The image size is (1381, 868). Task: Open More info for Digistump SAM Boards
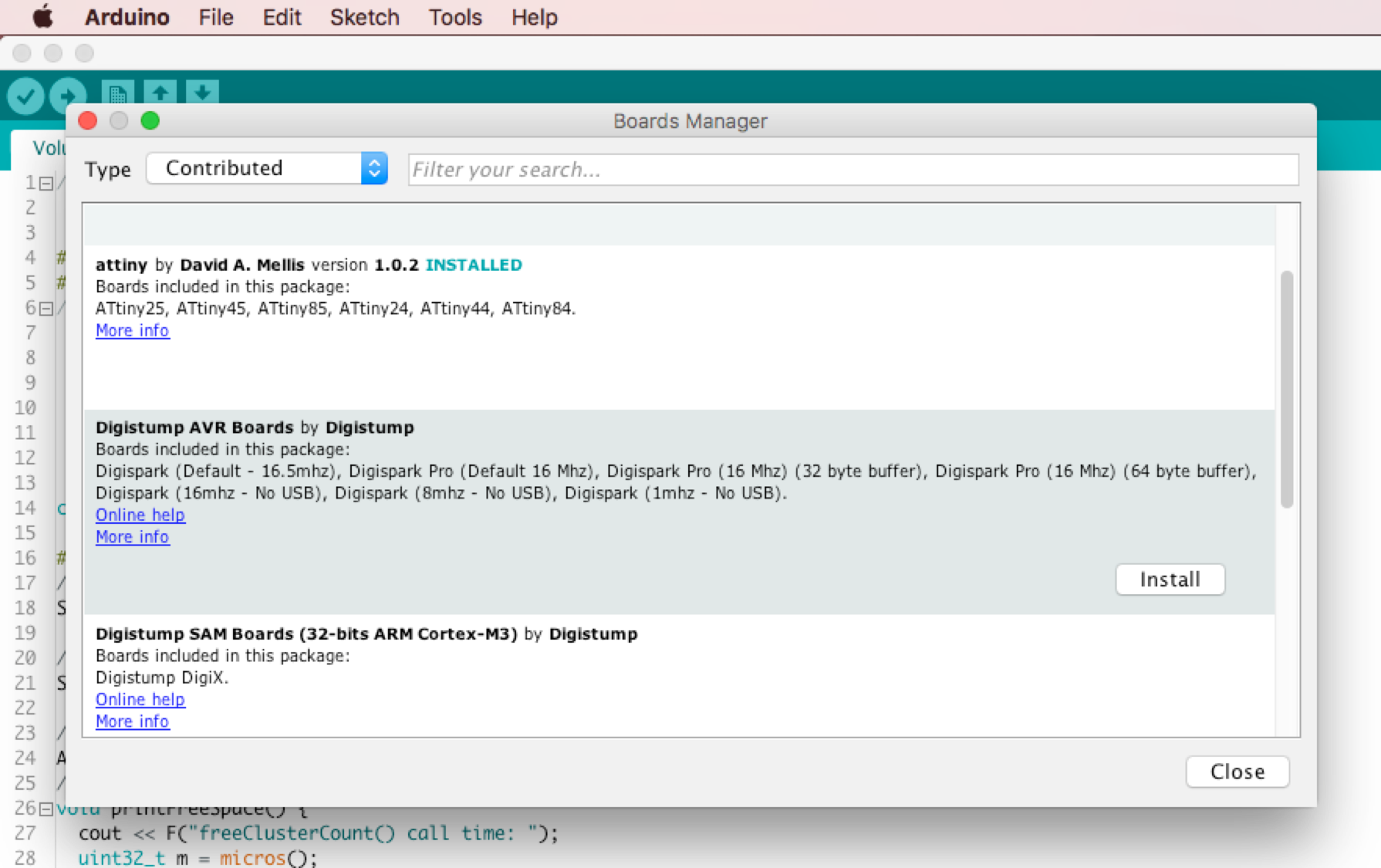point(133,721)
